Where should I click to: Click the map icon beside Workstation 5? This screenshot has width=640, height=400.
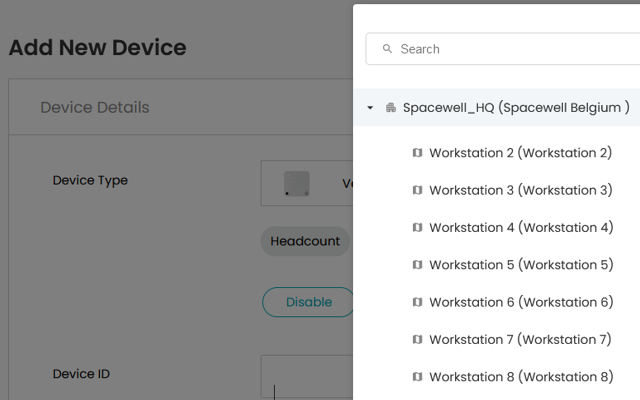tap(417, 264)
